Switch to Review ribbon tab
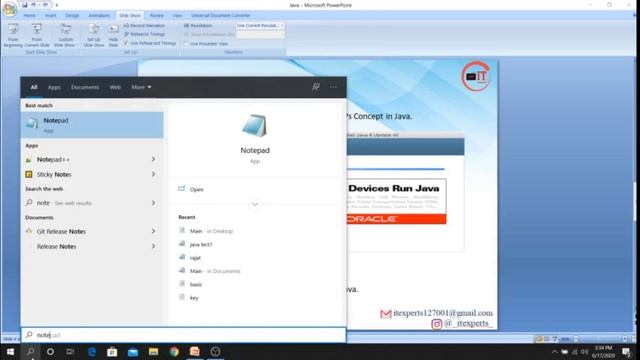Image resolution: width=640 pixels, height=360 pixels. point(157,16)
